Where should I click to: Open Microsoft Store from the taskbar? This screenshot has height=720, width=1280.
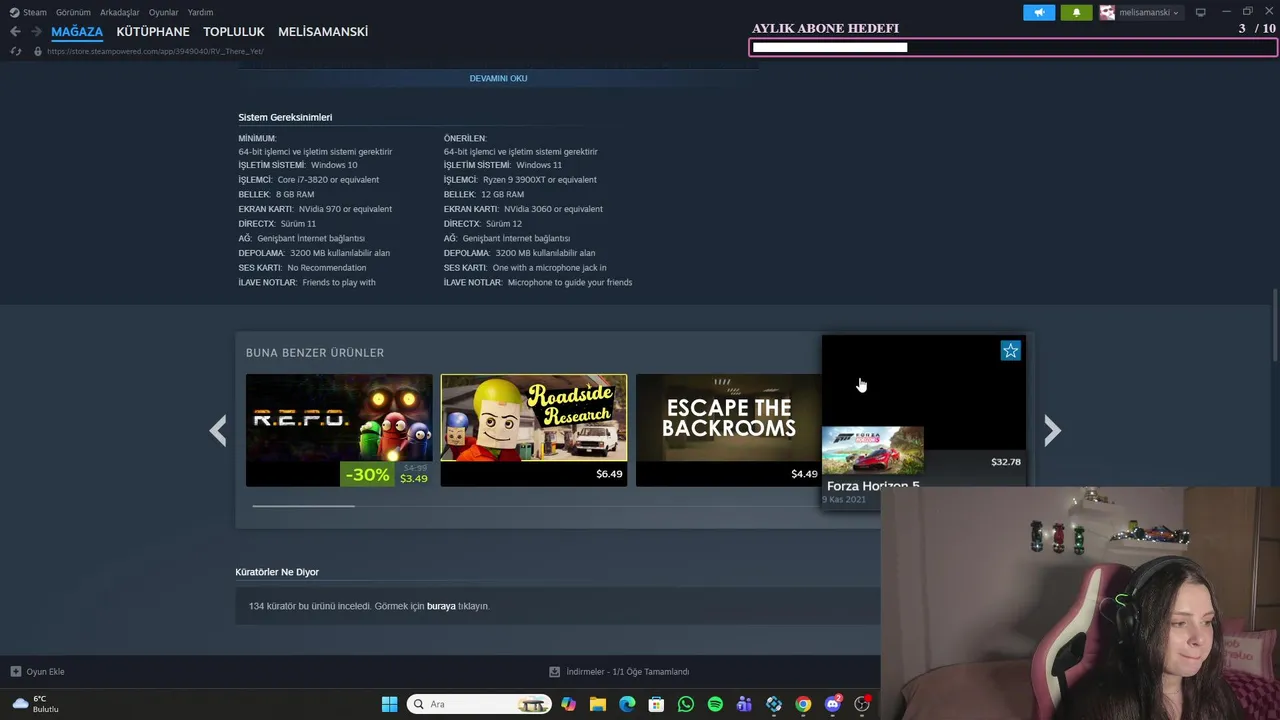click(x=656, y=704)
